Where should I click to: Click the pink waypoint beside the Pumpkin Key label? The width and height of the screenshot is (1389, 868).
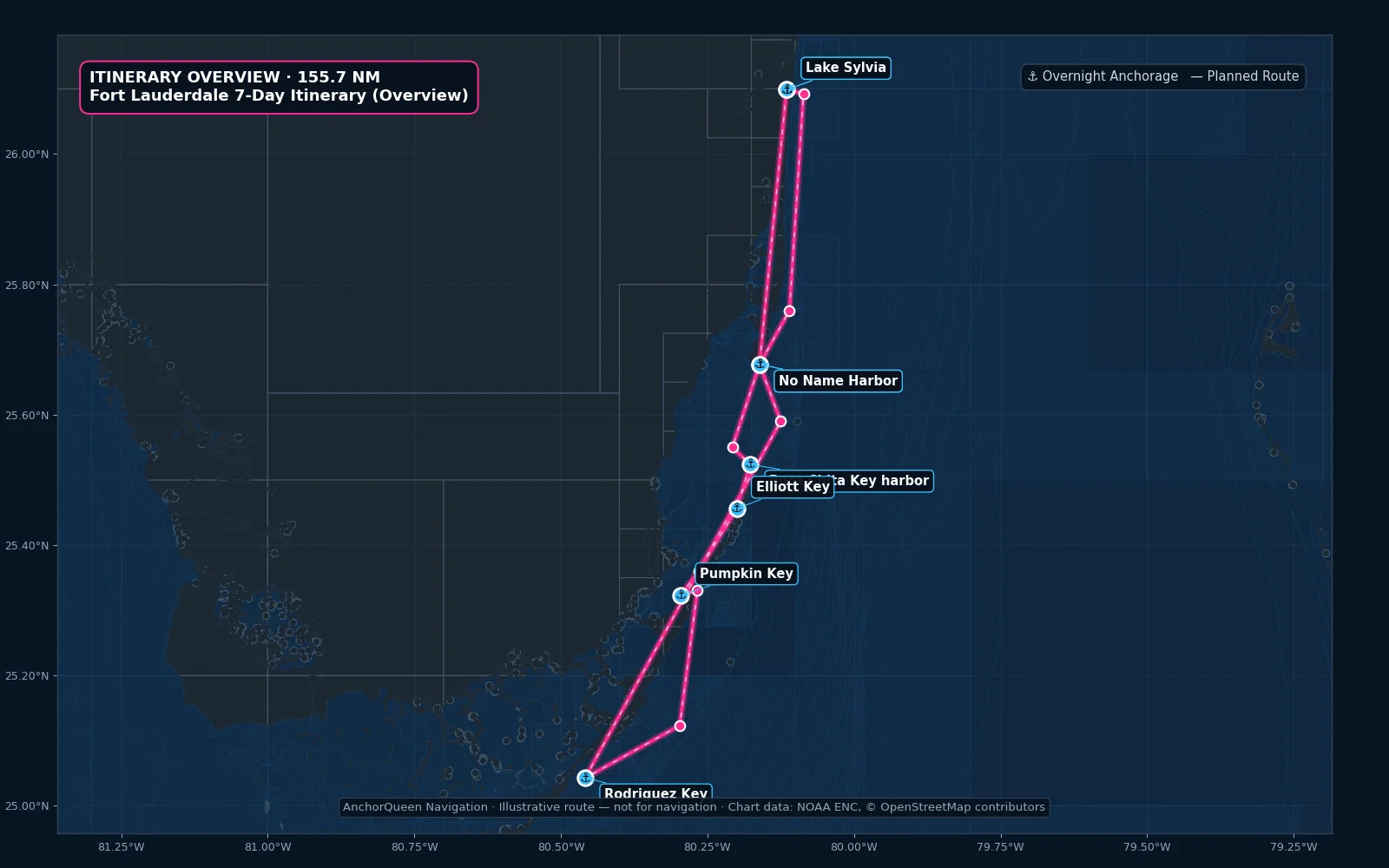tap(697, 590)
